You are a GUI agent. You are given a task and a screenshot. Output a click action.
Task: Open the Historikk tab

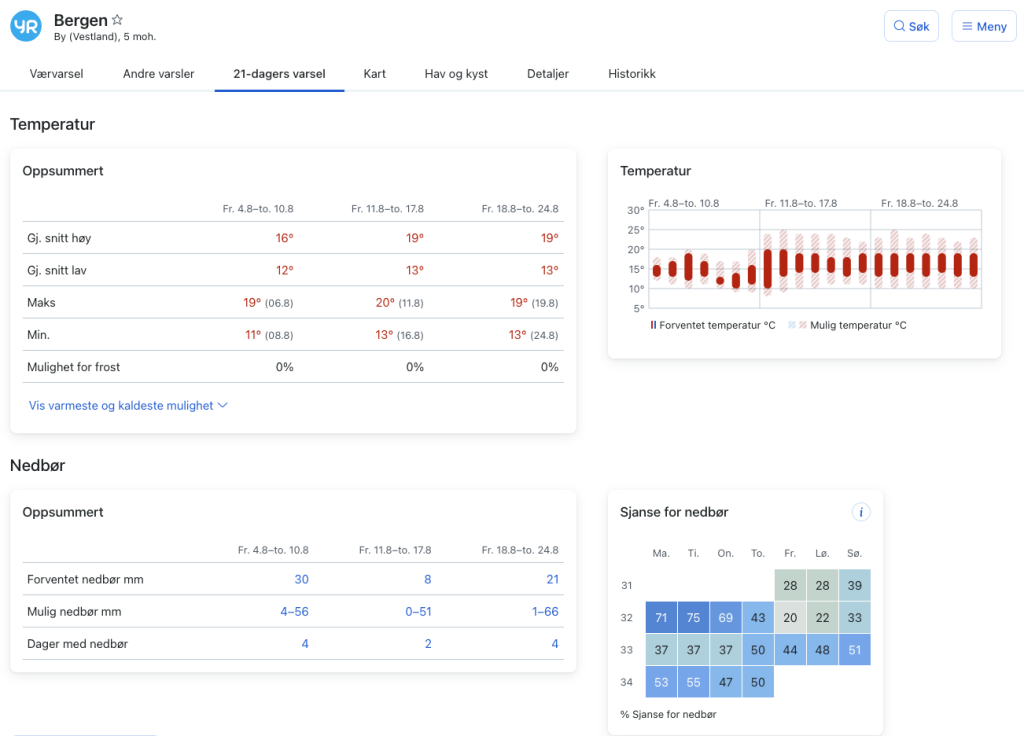point(632,74)
